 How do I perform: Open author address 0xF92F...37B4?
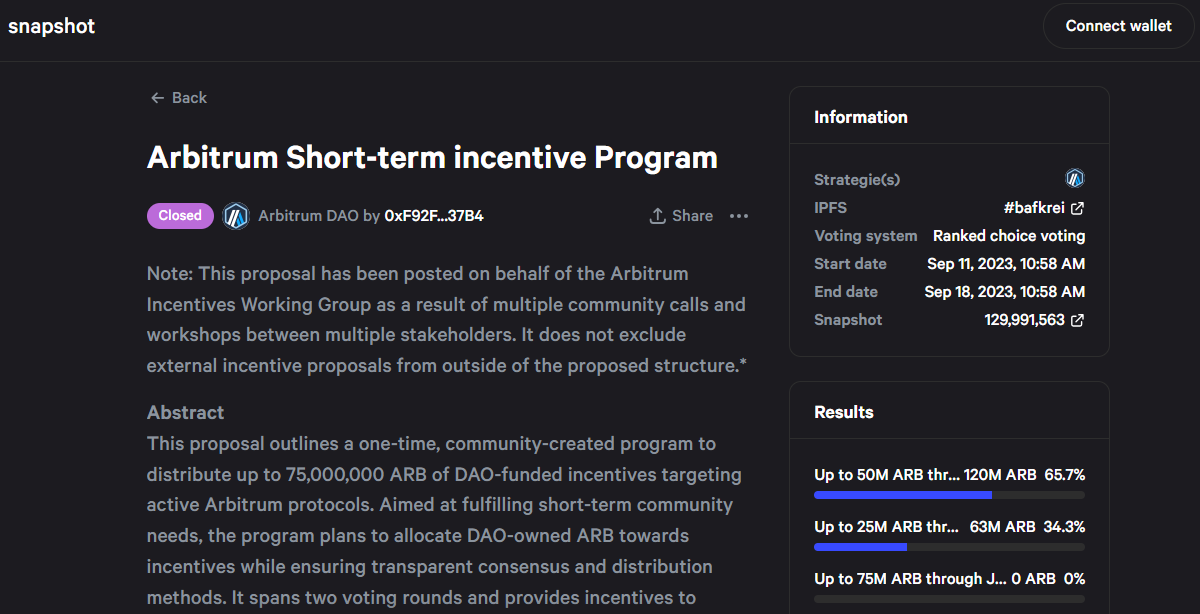tap(434, 216)
